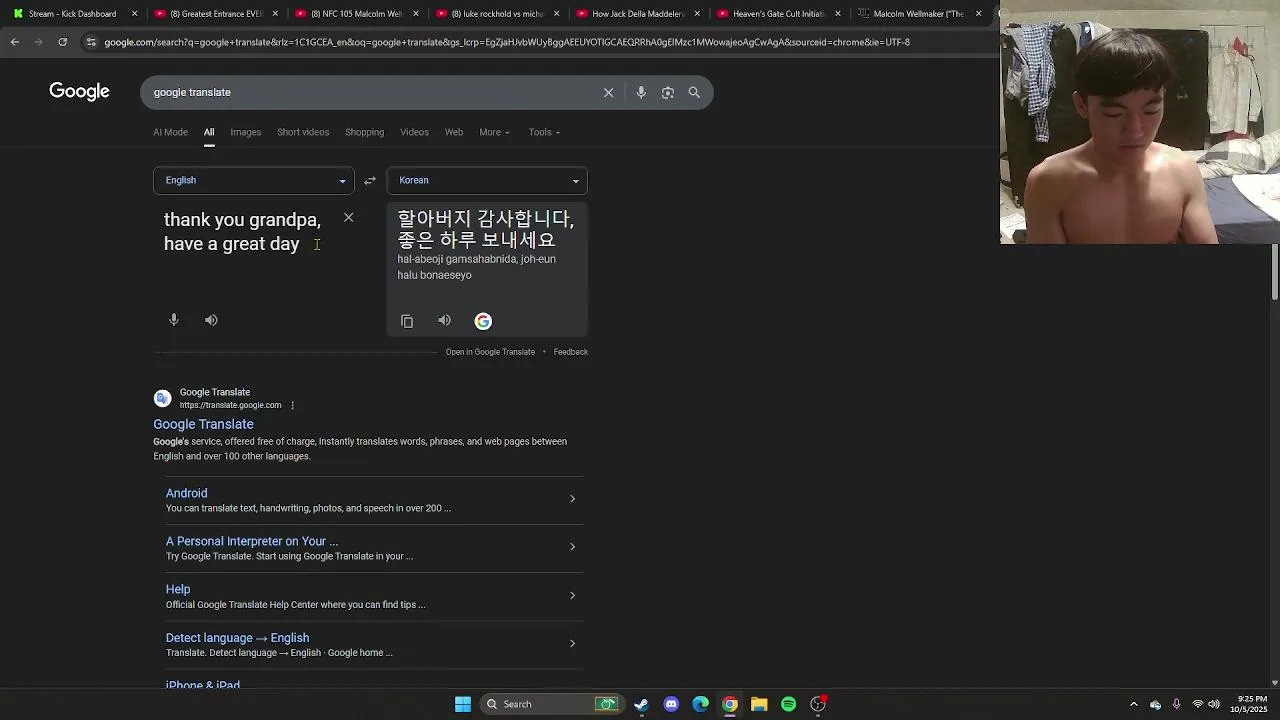The width and height of the screenshot is (1280, 720).
Task: Open Detect language → English link
Action: click(237, 638)
